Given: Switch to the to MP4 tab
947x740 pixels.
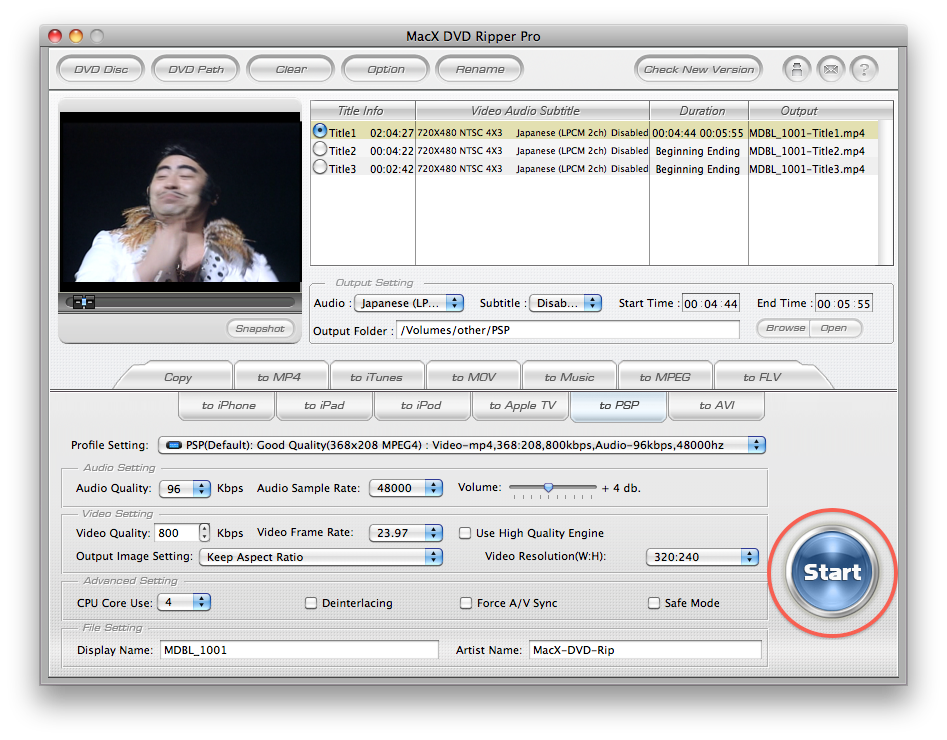Looking at the screenshot, I should point(279,377).
